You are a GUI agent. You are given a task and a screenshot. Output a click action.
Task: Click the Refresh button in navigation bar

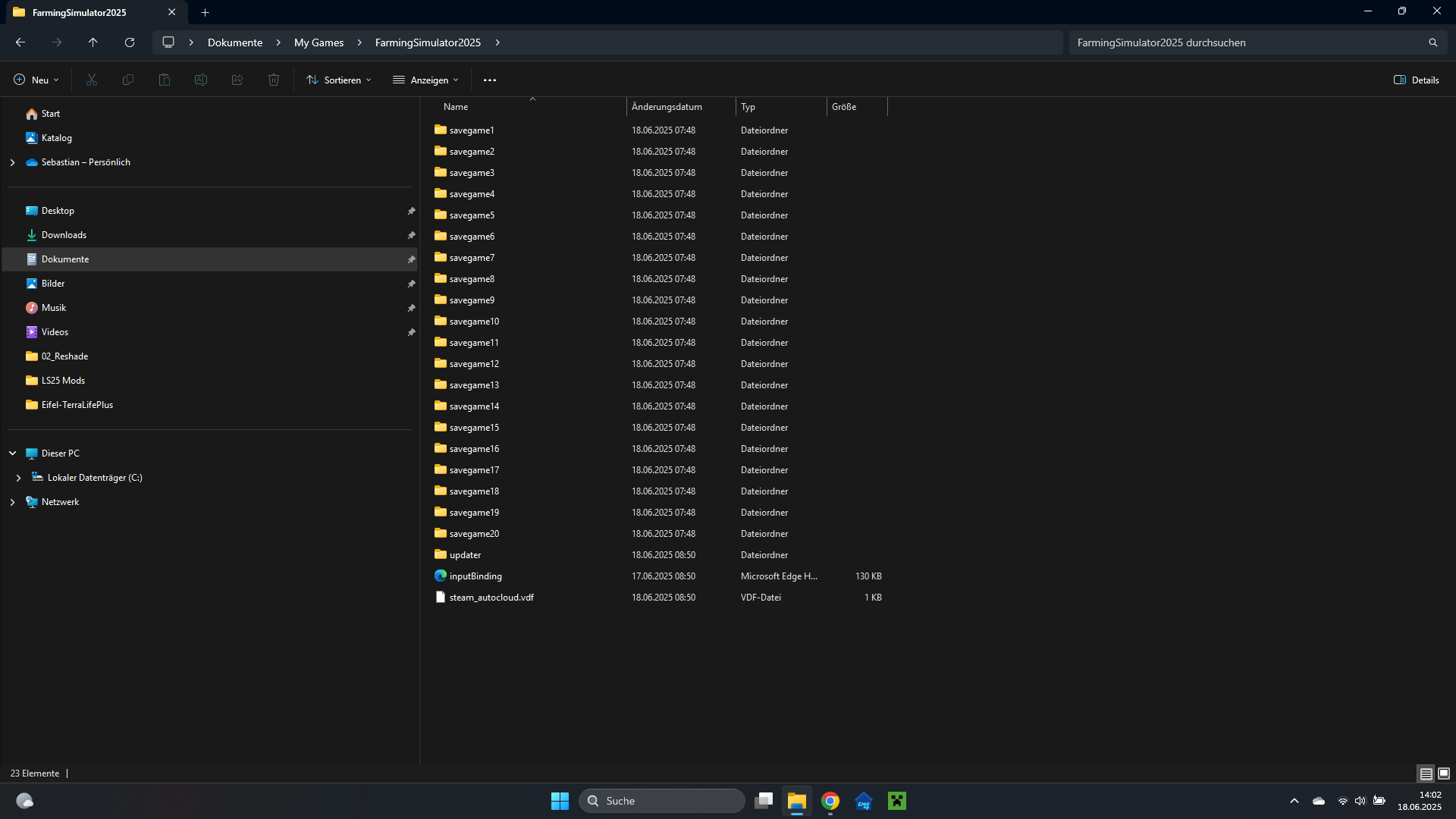click(x=130, y=42)
